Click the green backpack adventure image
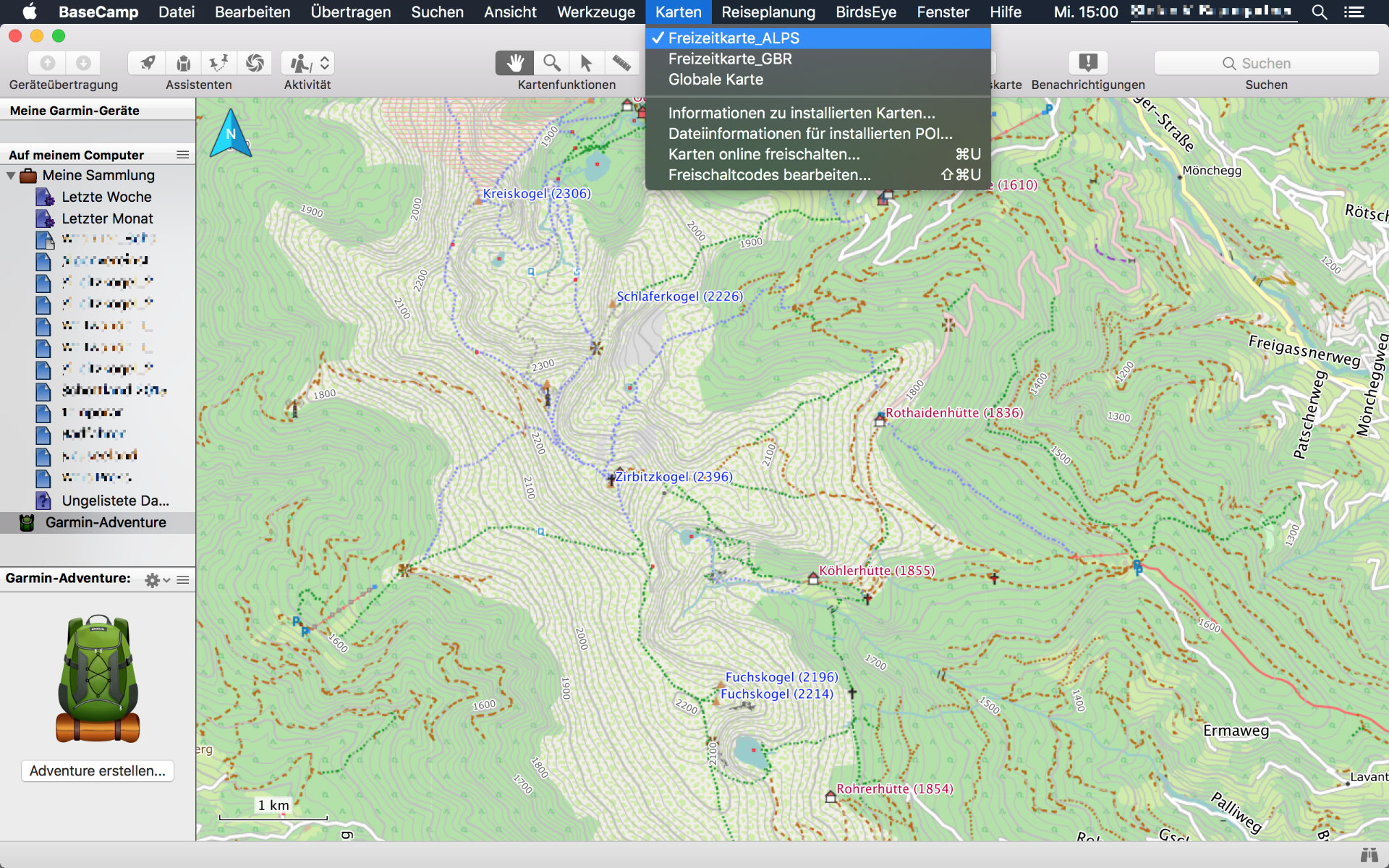1389x868 pixels. 98,678
